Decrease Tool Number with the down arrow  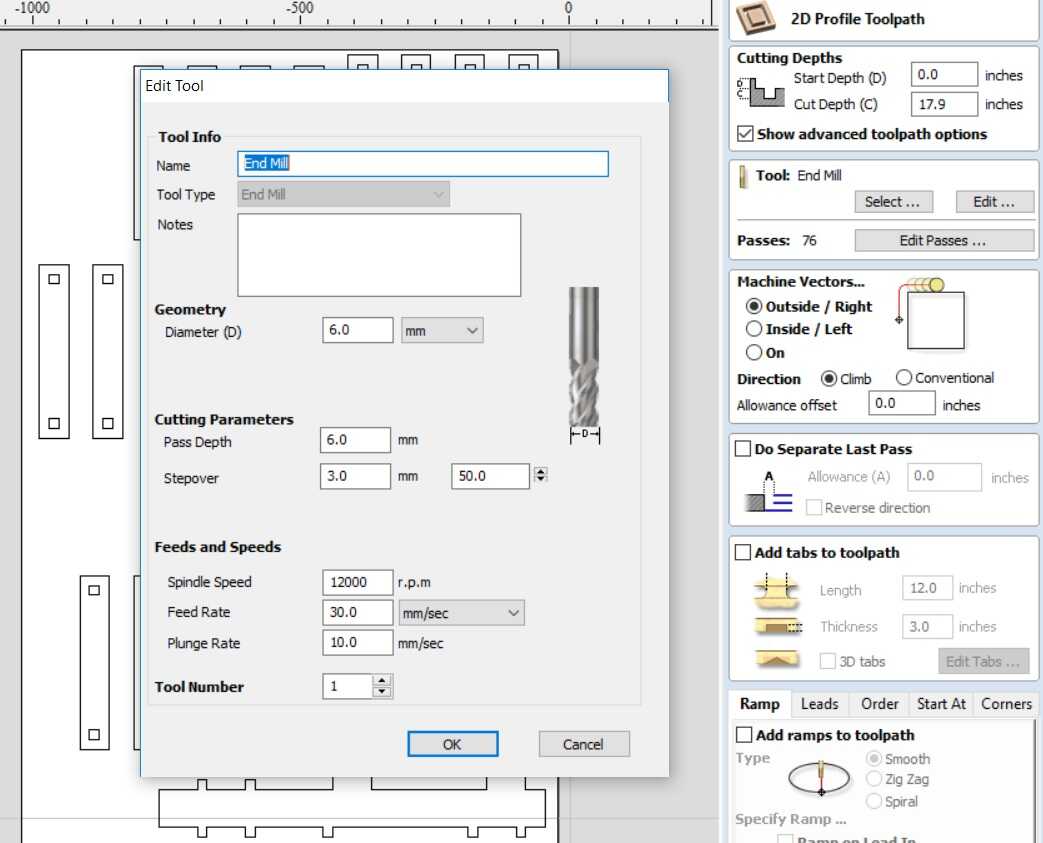coord(382,691)
